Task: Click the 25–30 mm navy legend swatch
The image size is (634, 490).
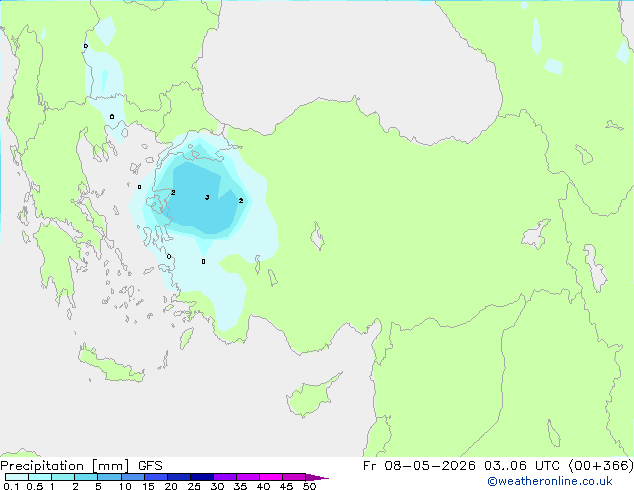Action: click(202, 477)
